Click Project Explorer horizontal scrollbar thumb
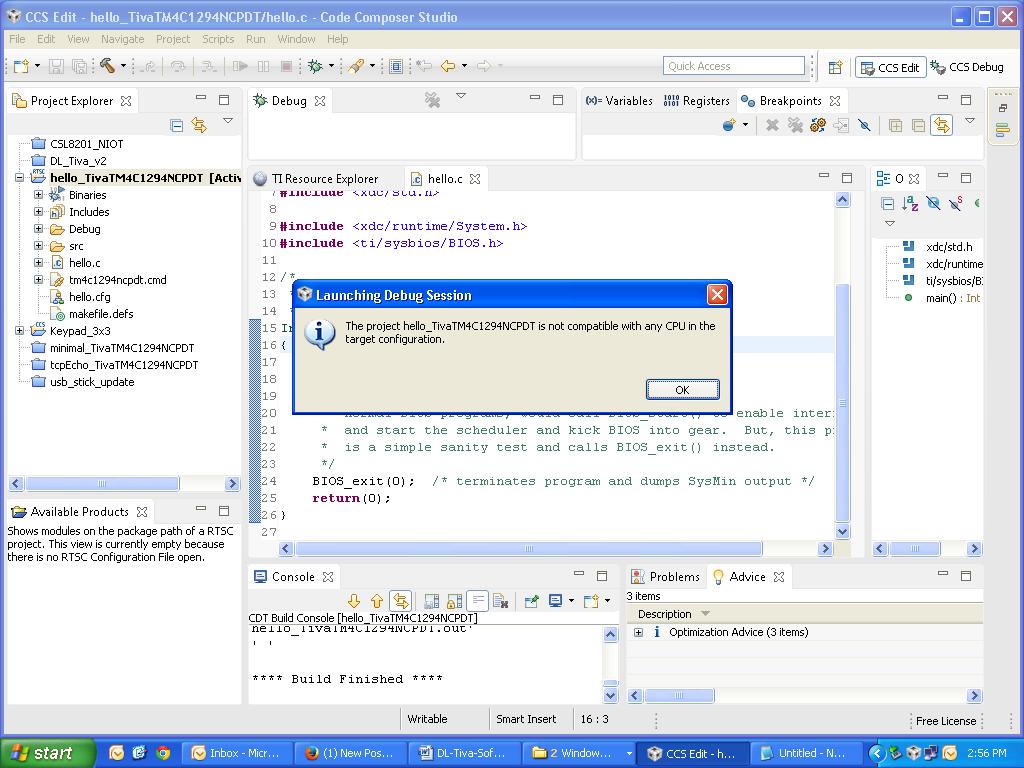 103,484
